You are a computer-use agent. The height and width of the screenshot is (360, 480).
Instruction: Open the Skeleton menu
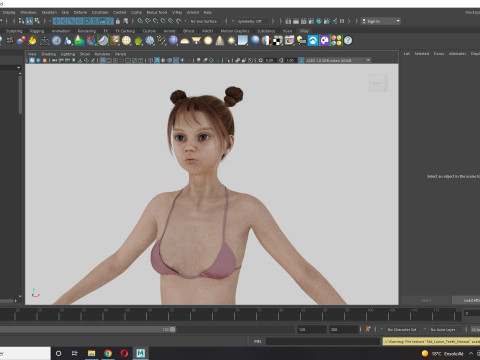pyautogui.click(x=49, y=12)
